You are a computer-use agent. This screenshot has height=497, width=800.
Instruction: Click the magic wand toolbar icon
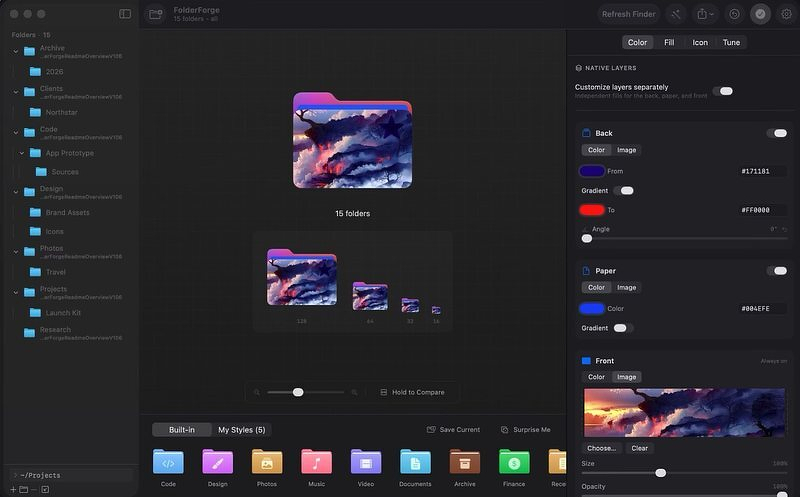point(676,14)
